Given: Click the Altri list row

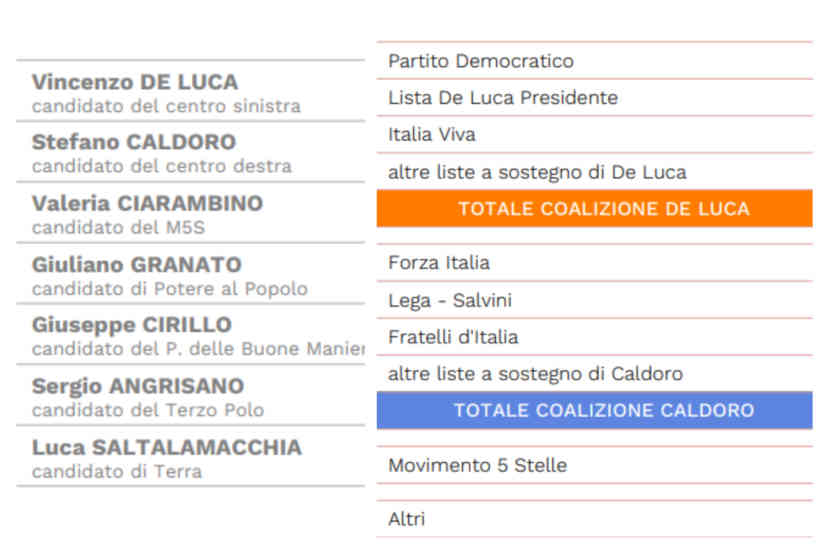Looking at the screenshot, I should pos(595,519).
